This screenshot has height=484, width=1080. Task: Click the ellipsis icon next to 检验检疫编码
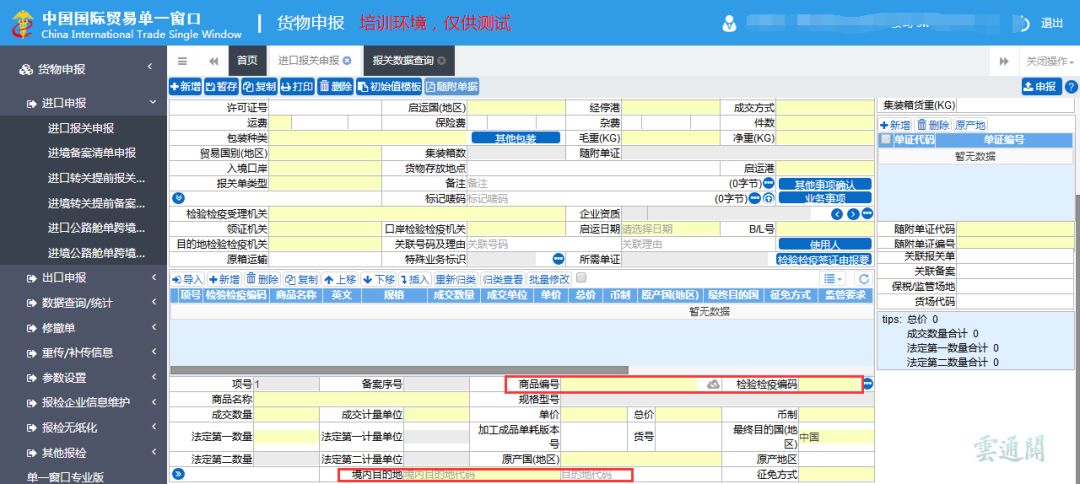868,384
